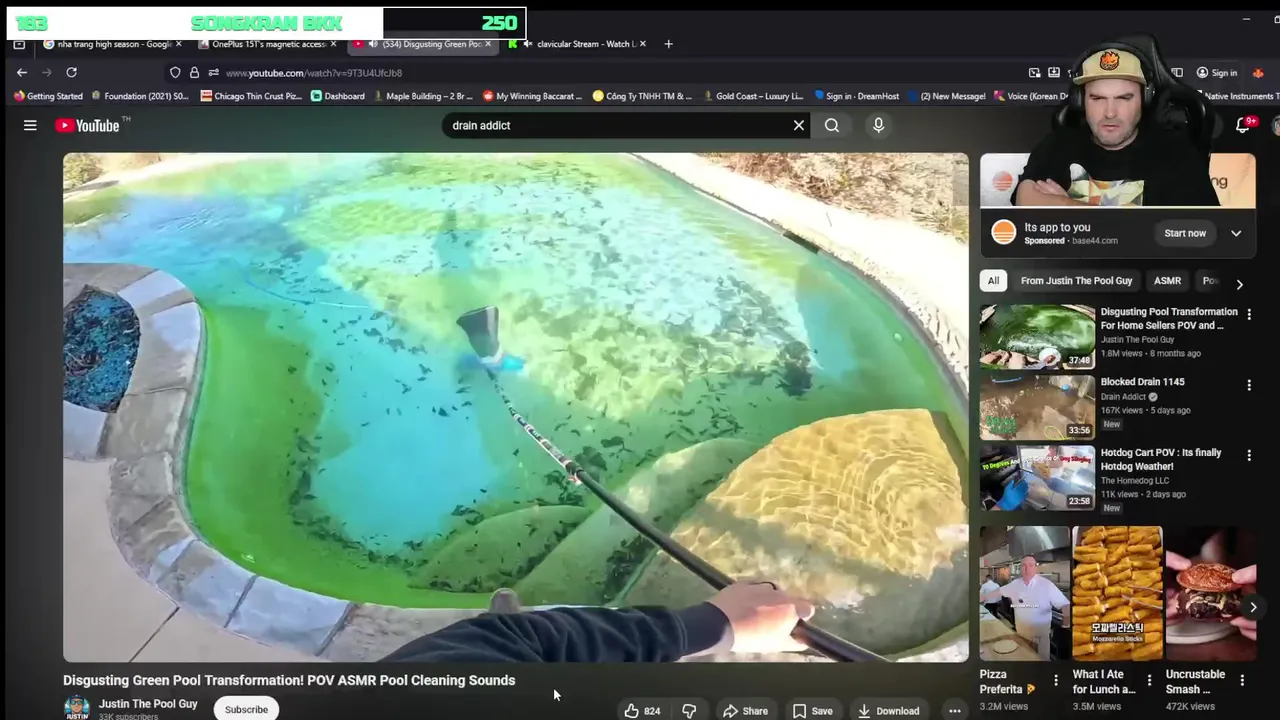This screenshot has height=720, width=1280.
Task: Open My Winning Baccarat bookmark
Action: (532, 96)
